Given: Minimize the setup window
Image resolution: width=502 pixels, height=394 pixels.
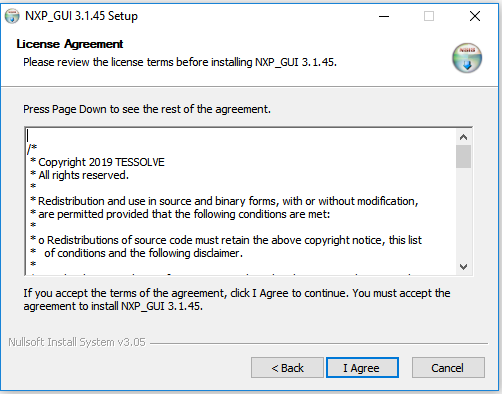Looking at the screenshot, I should coord(384,16).
